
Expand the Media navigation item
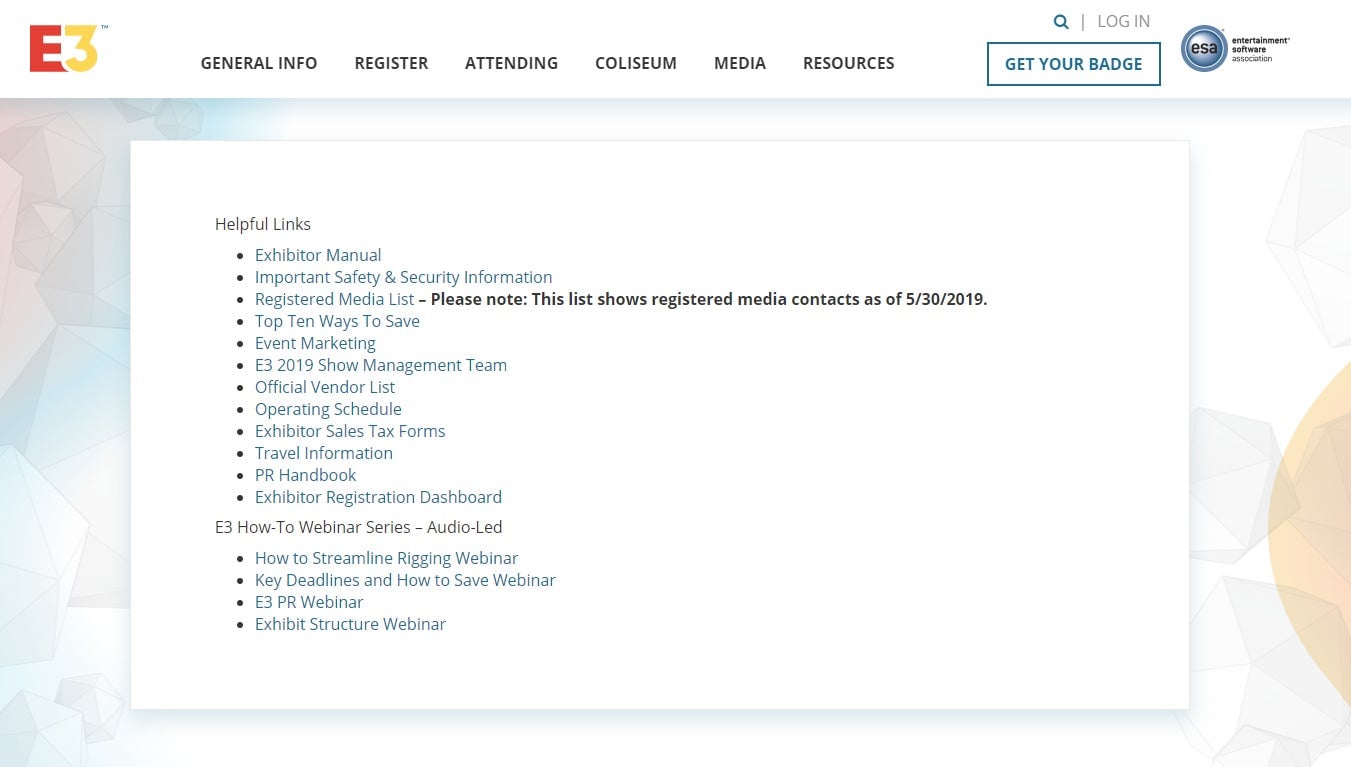[x=739, y=63]
